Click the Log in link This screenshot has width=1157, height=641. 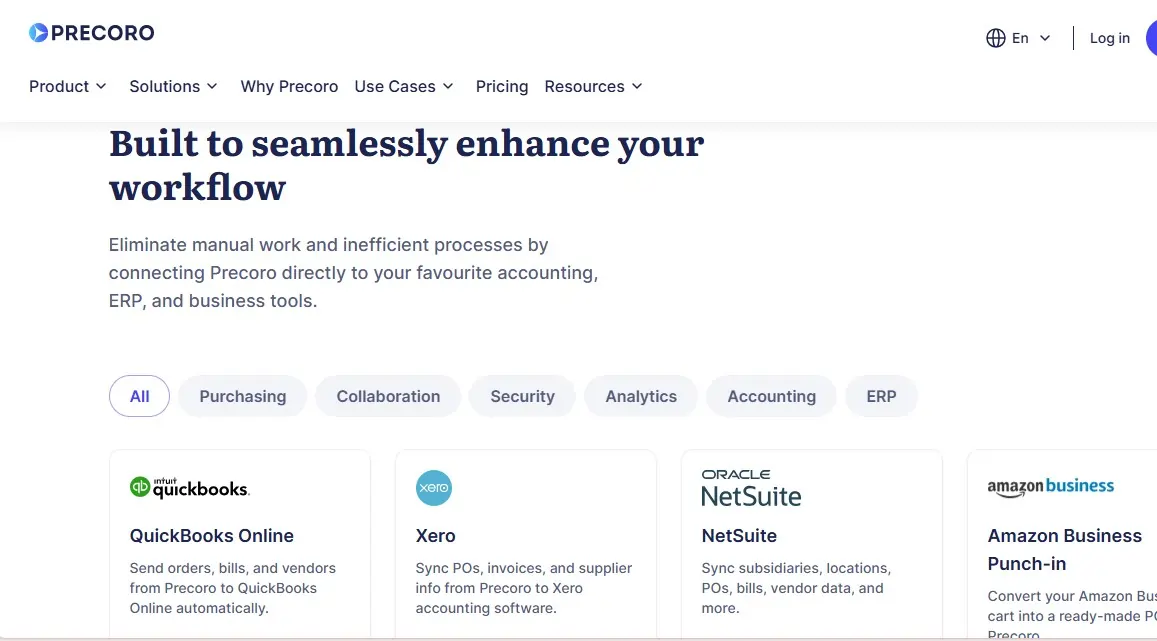point(1110,38)
